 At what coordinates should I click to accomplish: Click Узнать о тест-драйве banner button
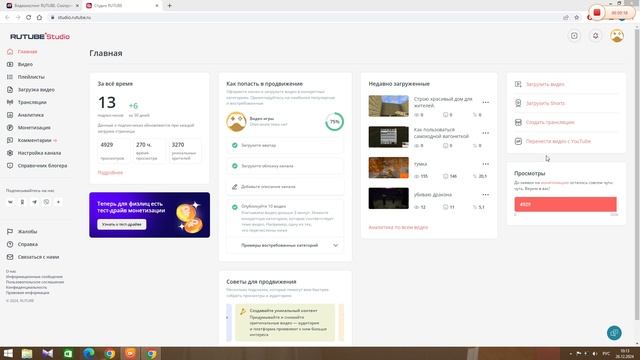tap(122, 224)
